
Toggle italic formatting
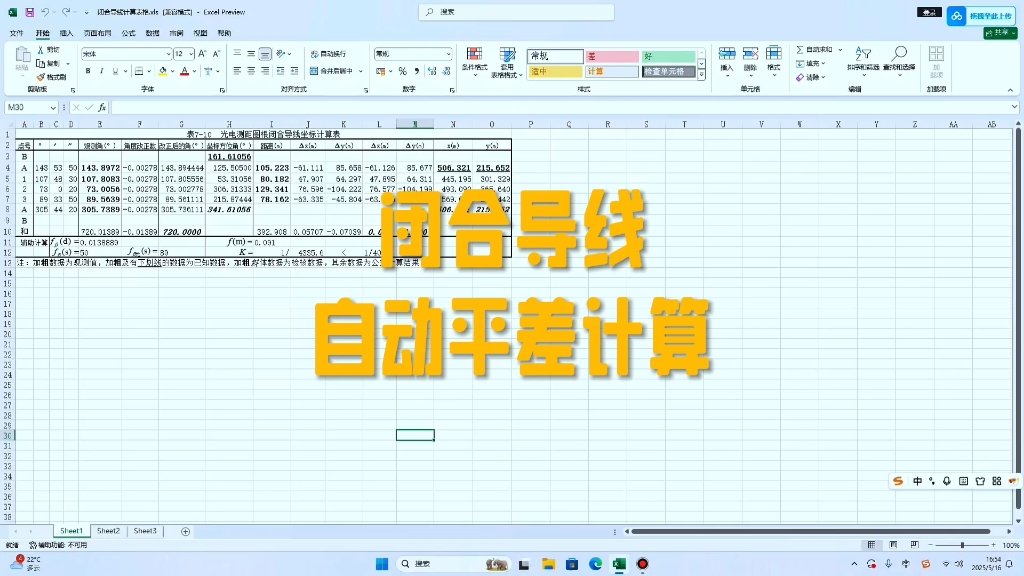(x=104, y=72)
